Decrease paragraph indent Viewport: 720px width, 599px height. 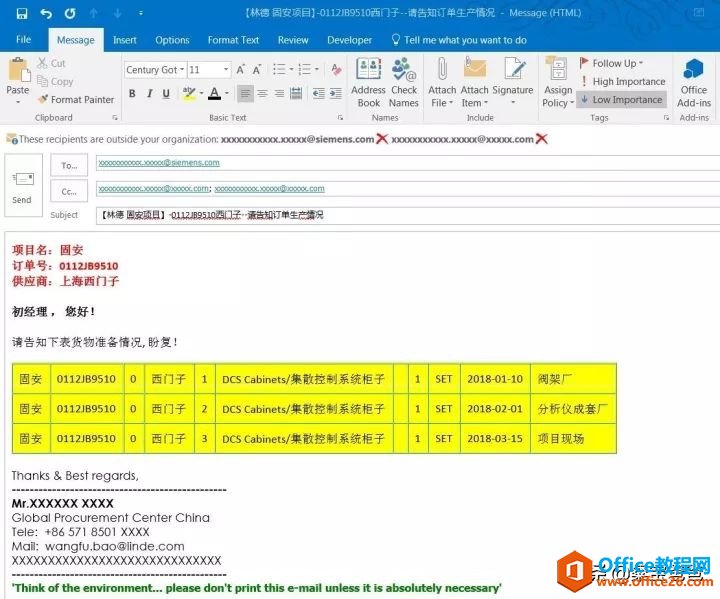pos(319,94)
